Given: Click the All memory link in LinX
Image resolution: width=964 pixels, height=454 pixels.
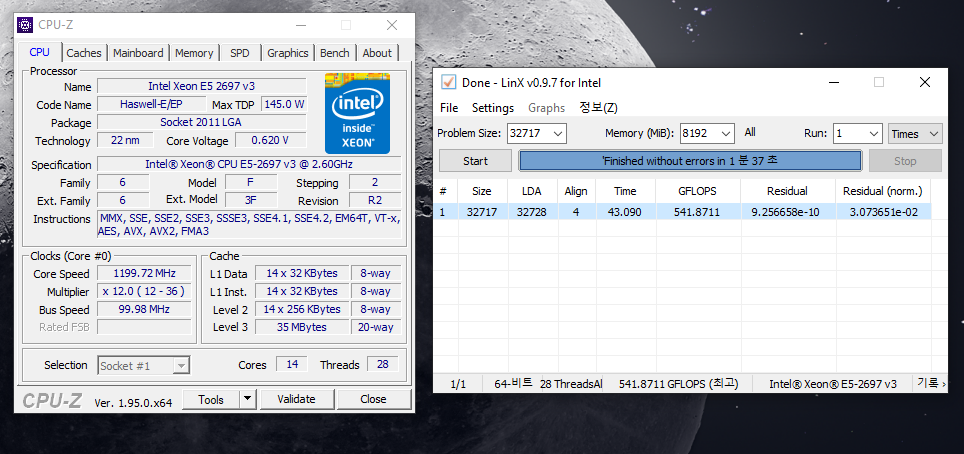Looking at the screenshot, I should click(x=749, y=132).
